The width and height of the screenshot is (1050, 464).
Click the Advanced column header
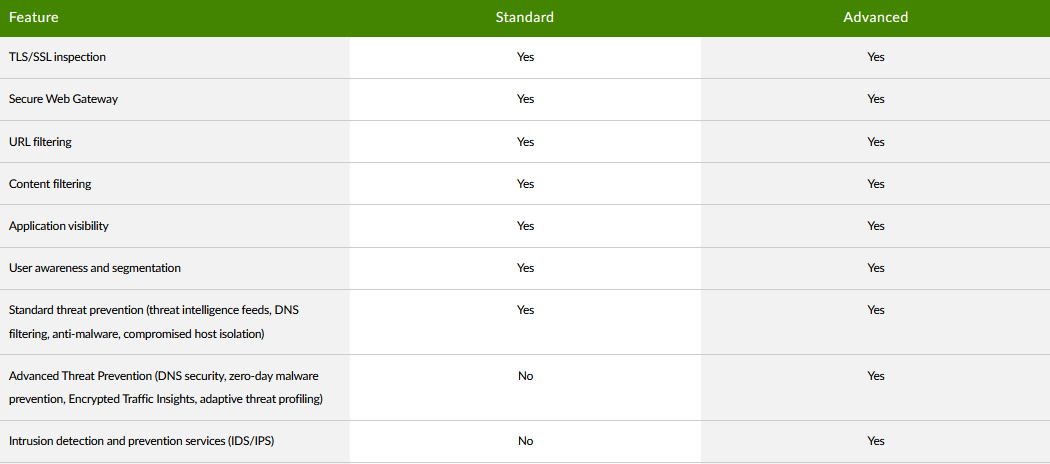pos(875,17)
